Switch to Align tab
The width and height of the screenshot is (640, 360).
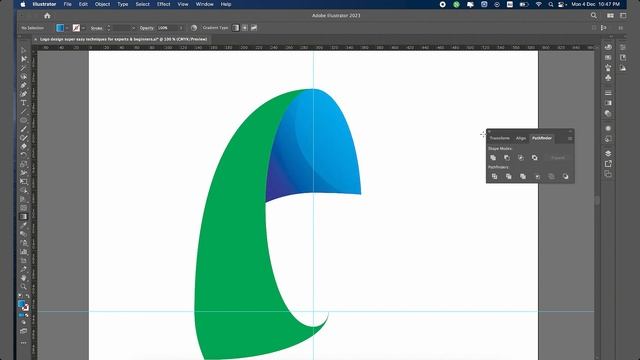coord(521,138)
